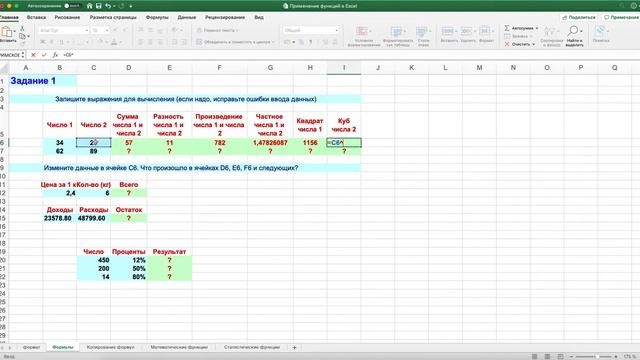This screenshot has width=640, height=360.
Task: Click font color letter A icon
Action: click(114, 42)
